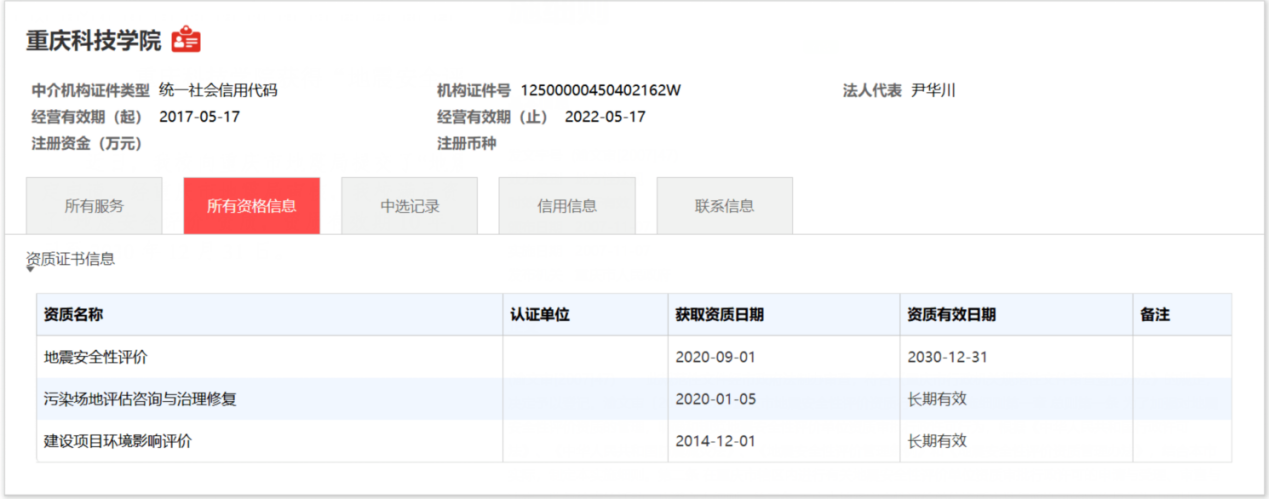Screen dimensions: 1269x499
Task: Select the 所有资格信息 tab
Action: pyautogui.click(x=252, y=206)
